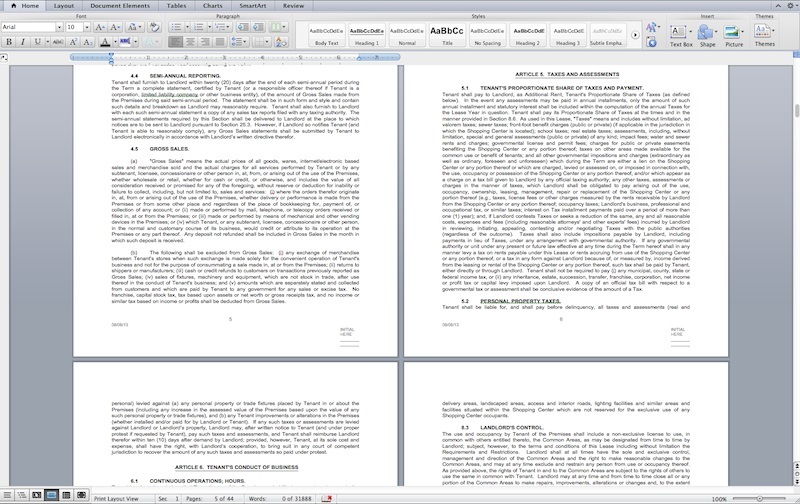Click the numbered list button

tap(199, 27)
